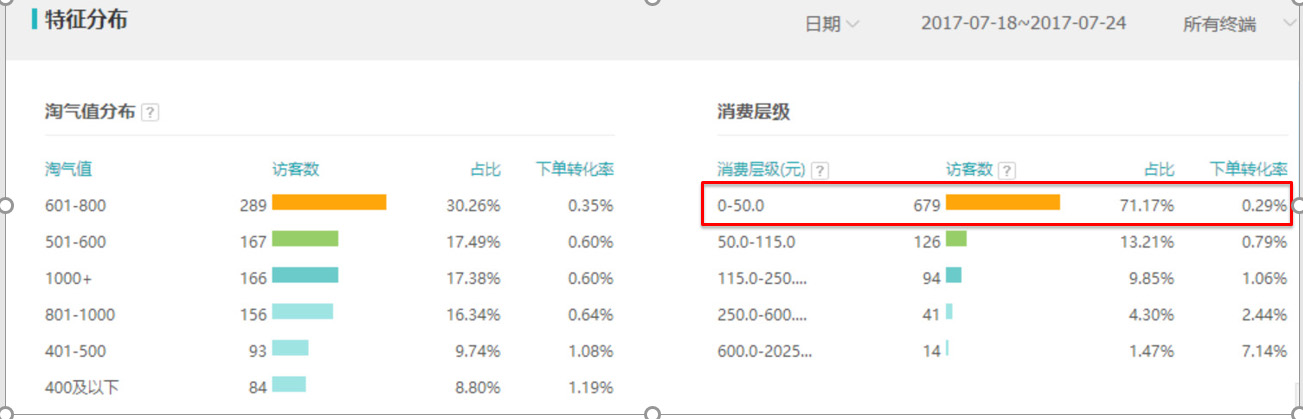Click percentage value 30.26%
Viewport: 1303px width, 419px height.
click(473, 206)
